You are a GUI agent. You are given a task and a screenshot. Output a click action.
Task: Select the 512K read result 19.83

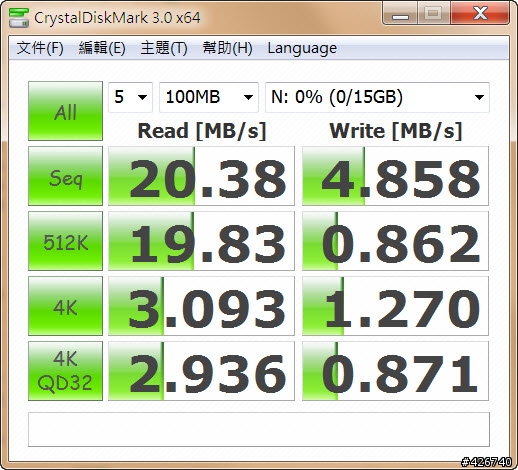click(x=201, y=241)
